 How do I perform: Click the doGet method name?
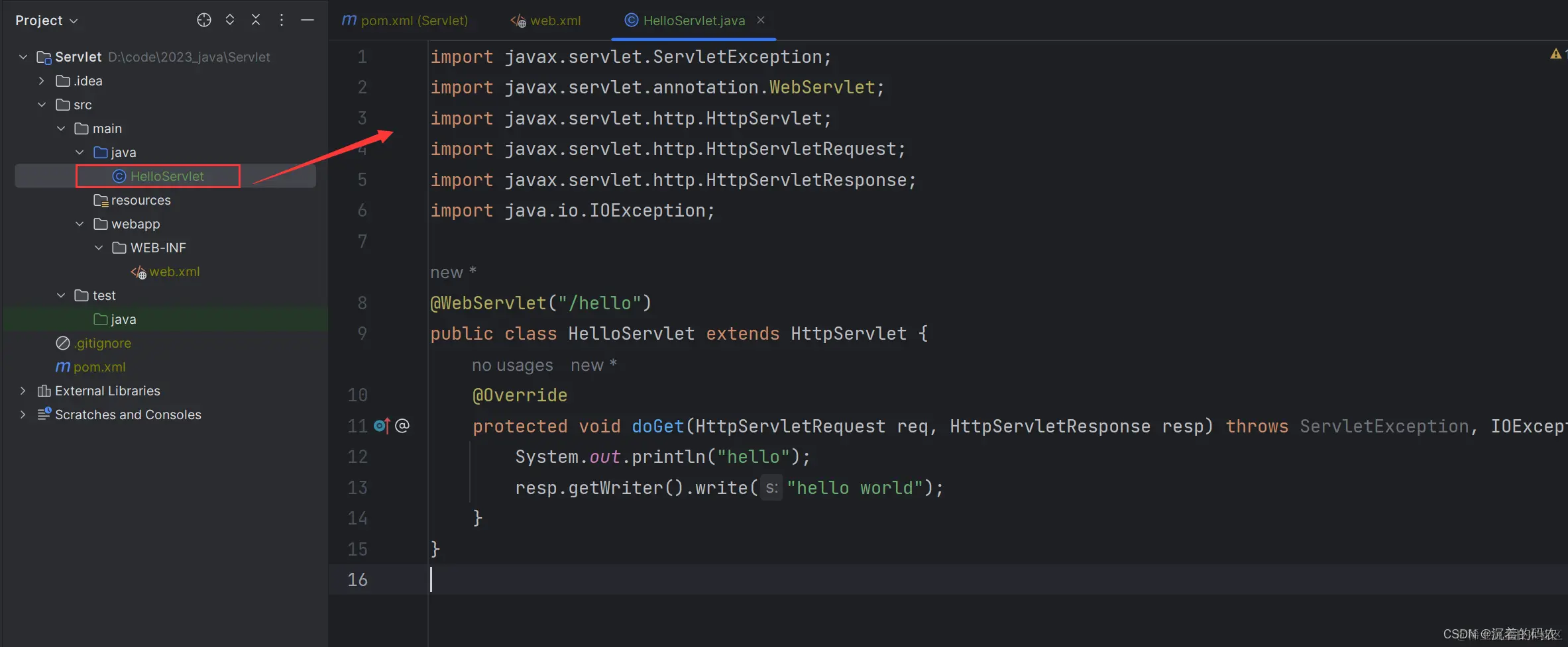pos(657,426)
